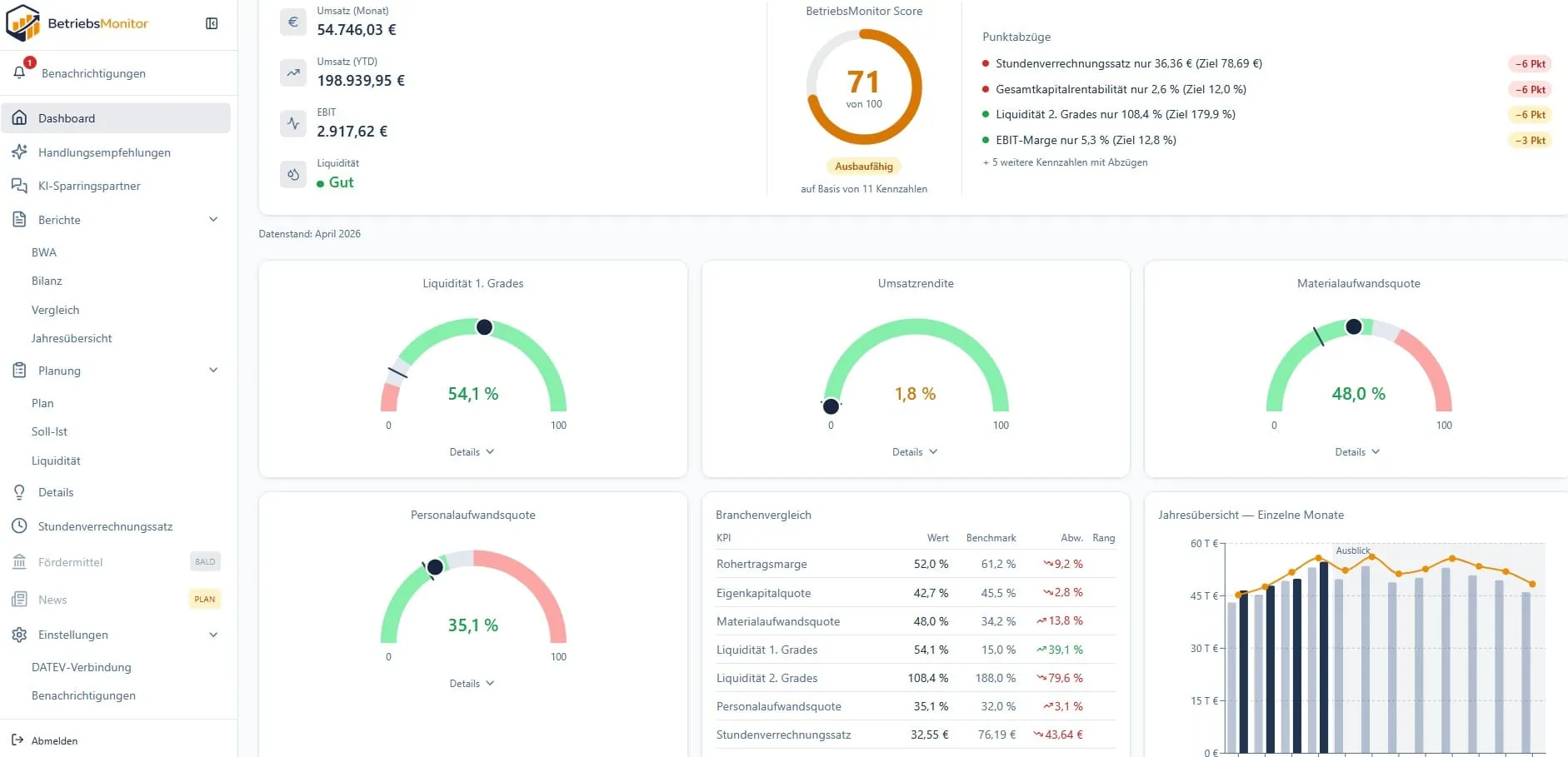Click the Handlungsempfehlungen sparkle icon
The width and height of the screenshot is (1568, 757).
[19, 152]
